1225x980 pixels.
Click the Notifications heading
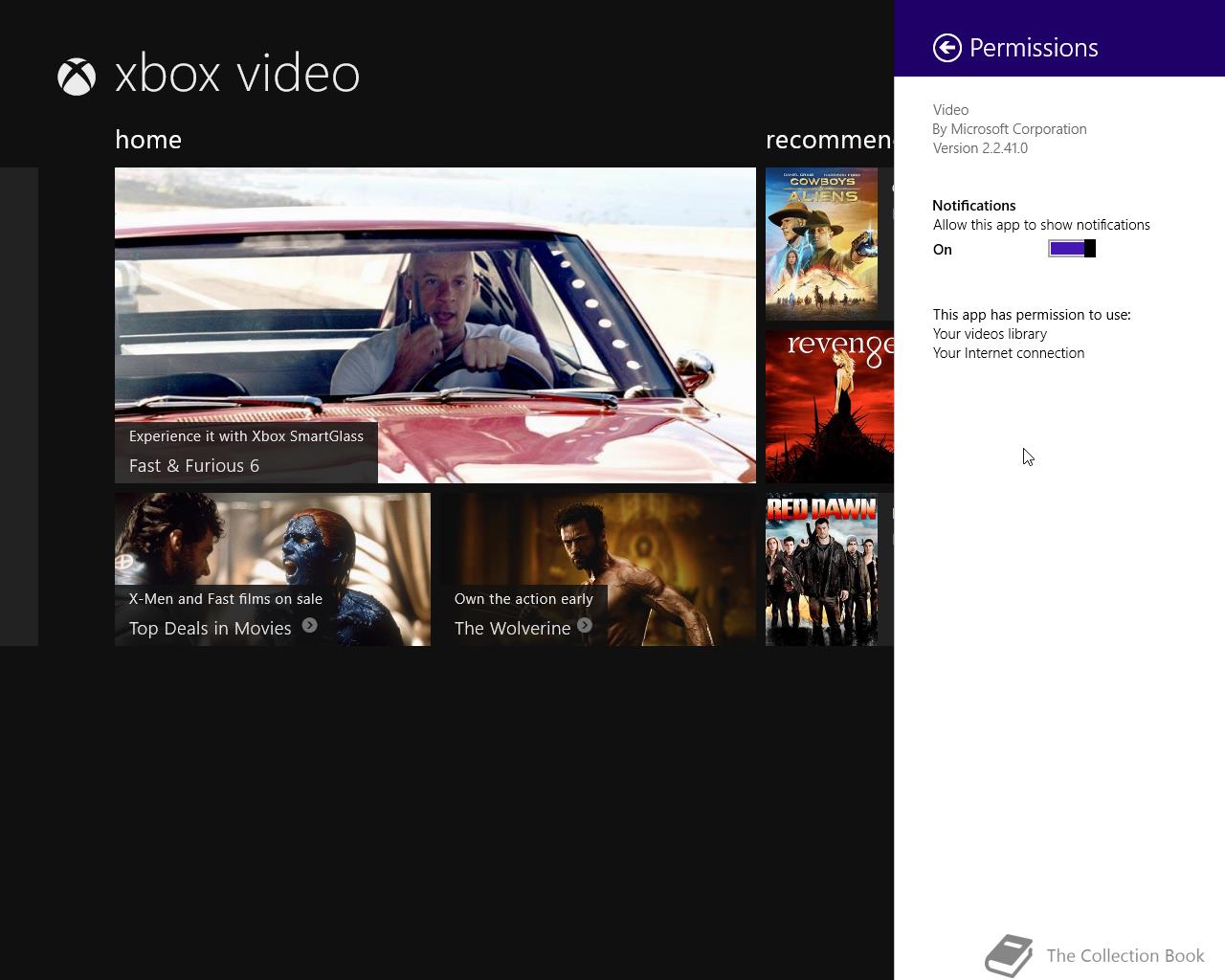974,206
